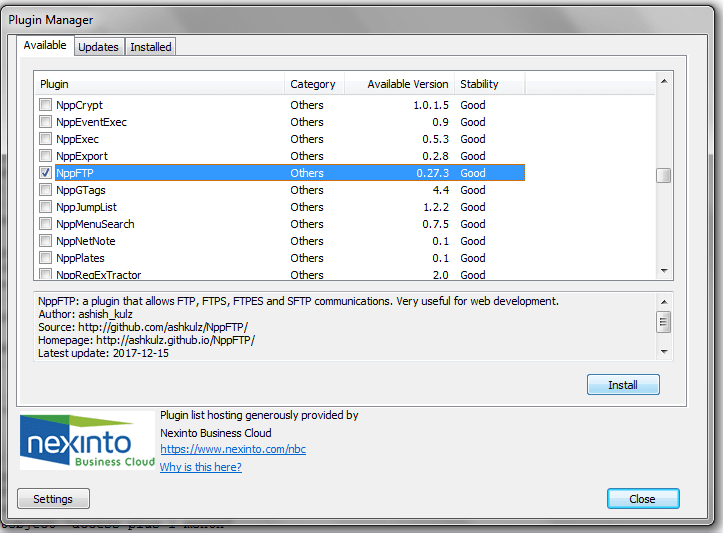Image resolution: width=723 pixels, height=533 pixels.
Task: Open the nexinto.com/nbc link
Action: pos(232,450)
